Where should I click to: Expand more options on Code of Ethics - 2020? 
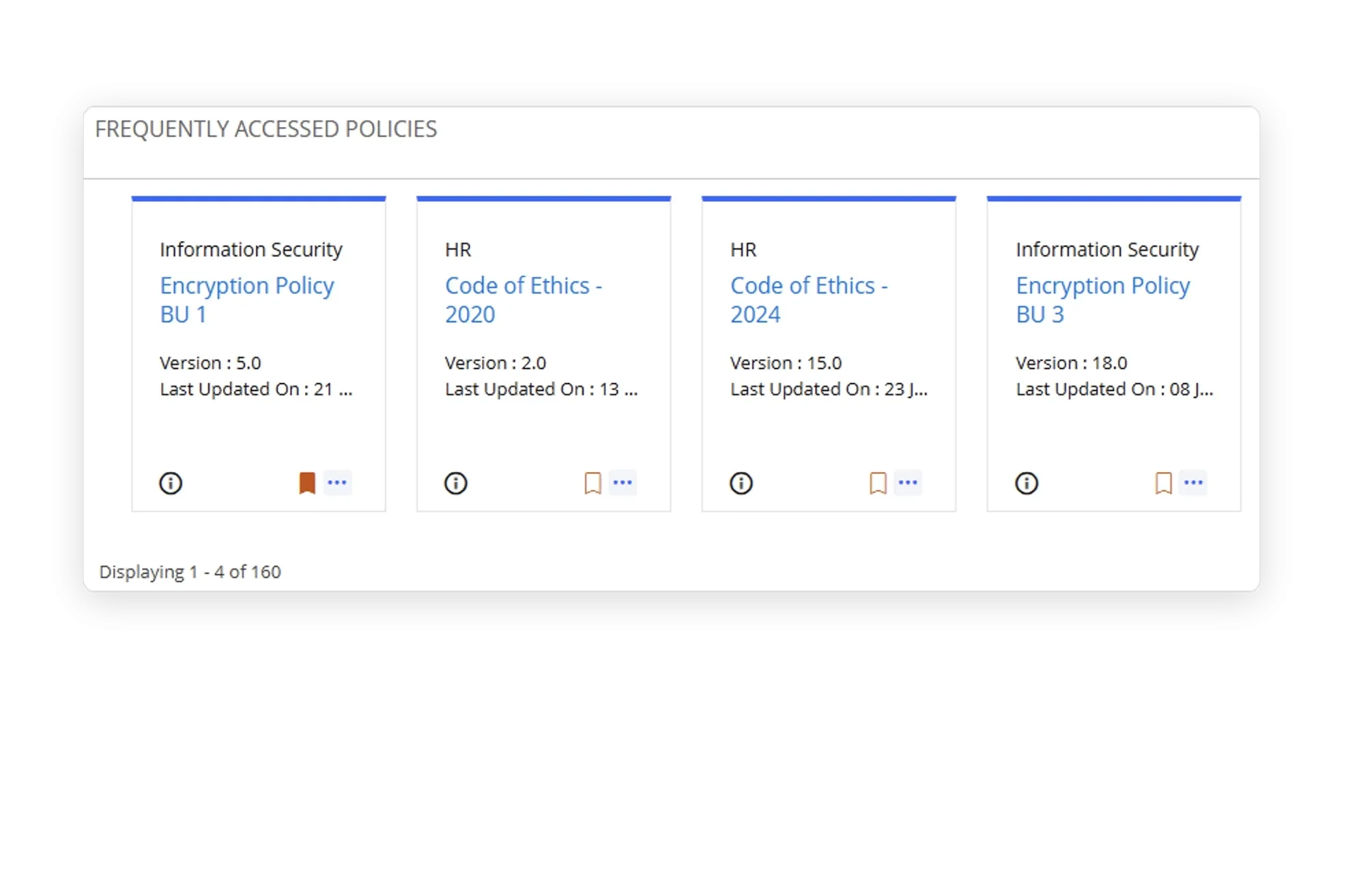(x=622, y=482)
